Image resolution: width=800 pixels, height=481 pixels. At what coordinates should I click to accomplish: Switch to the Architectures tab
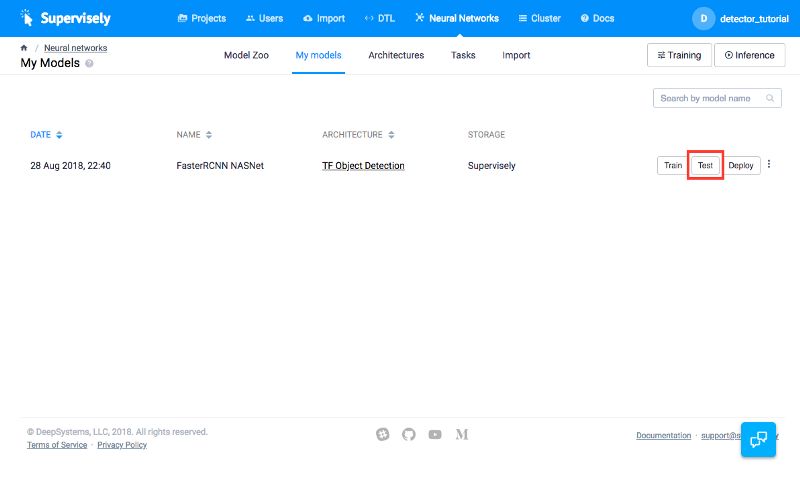tap(396, 55)
